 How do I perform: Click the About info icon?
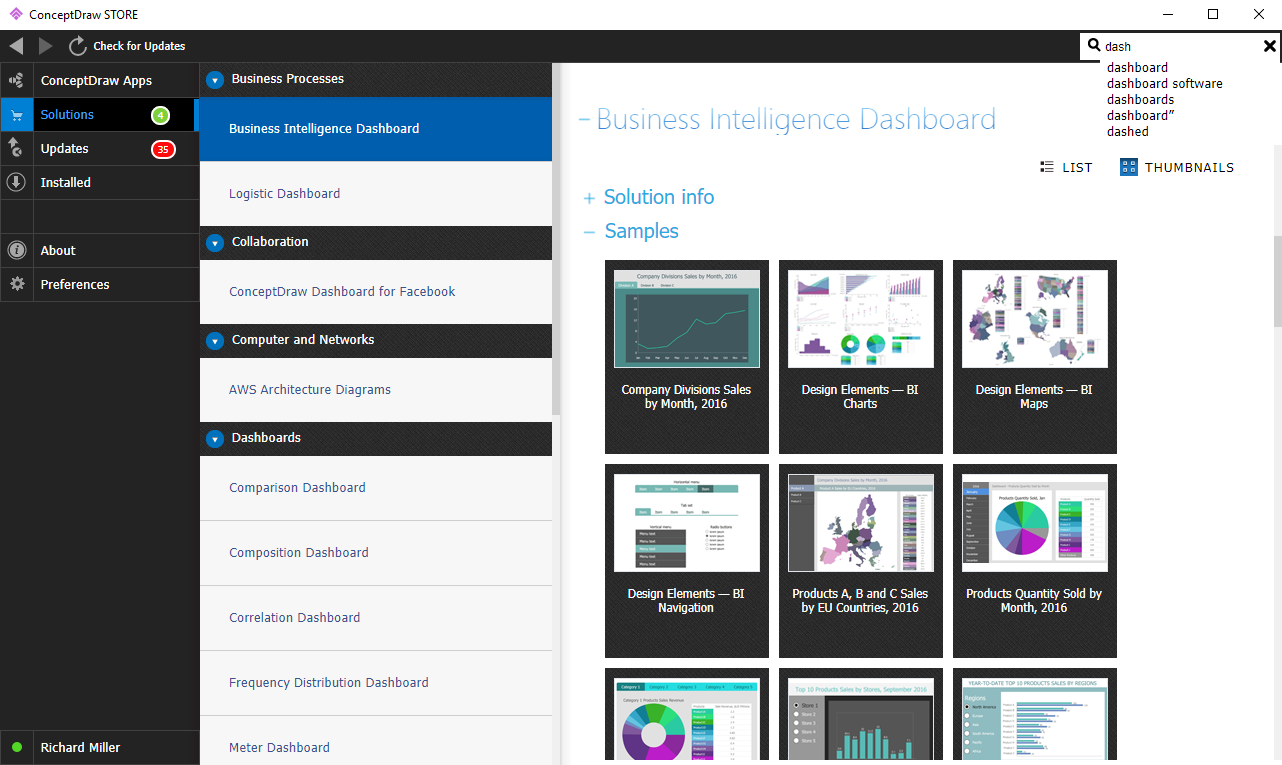[16, 251]
